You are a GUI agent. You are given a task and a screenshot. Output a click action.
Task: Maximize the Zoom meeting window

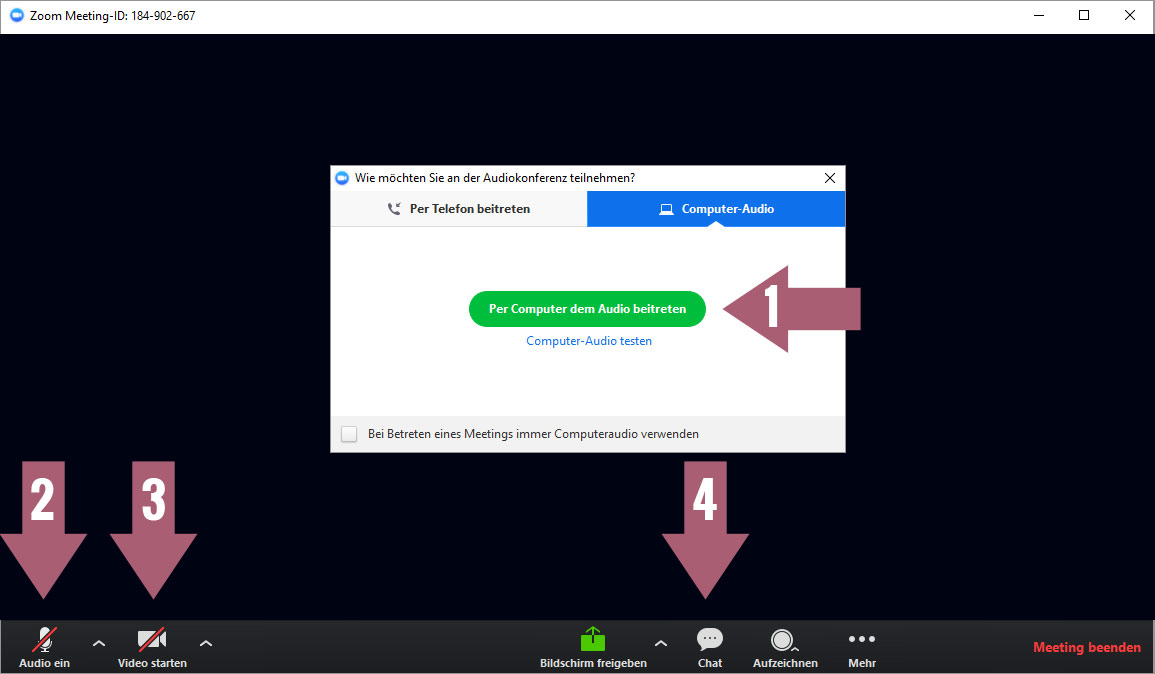(x=1084, y=15)
